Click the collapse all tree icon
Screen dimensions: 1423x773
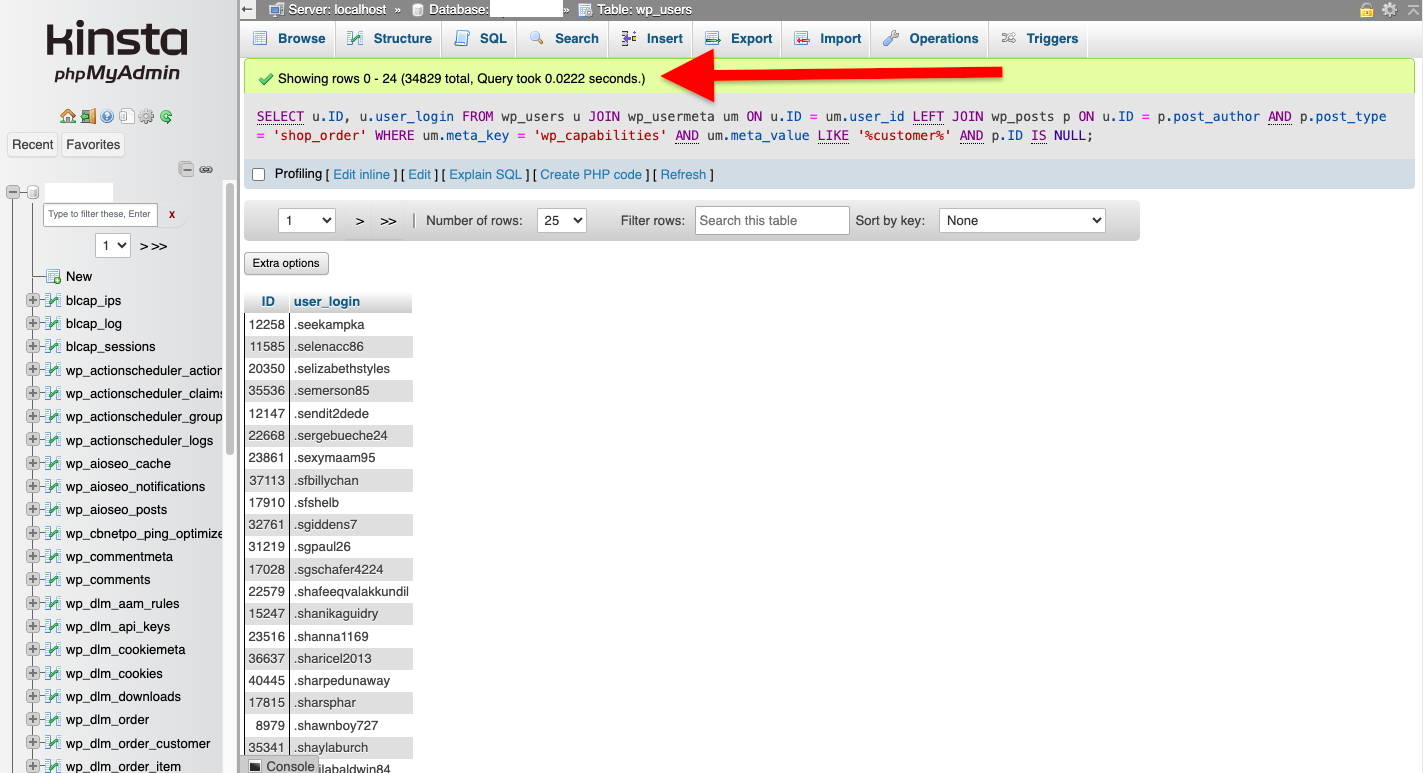pos(187,169)
